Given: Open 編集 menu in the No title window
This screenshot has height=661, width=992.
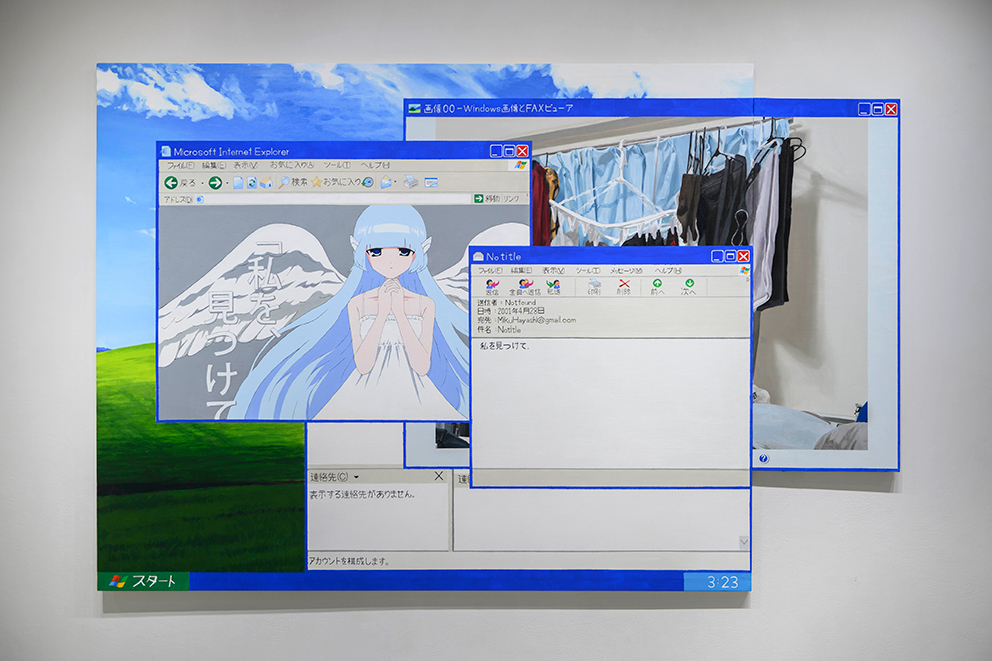Looking at the screenshot, I should point(521,271).
